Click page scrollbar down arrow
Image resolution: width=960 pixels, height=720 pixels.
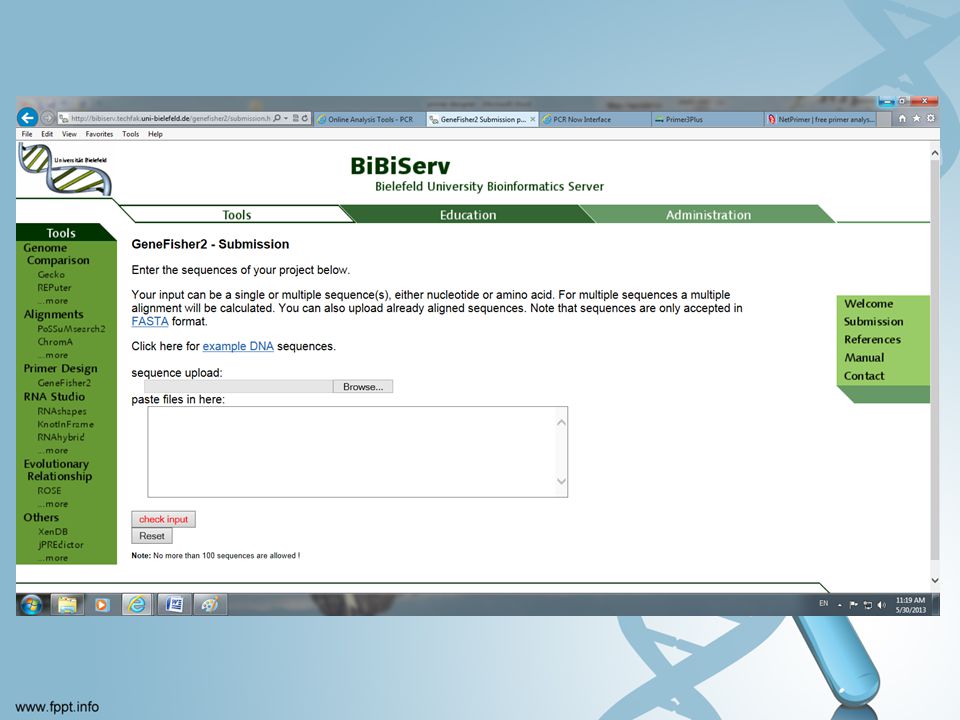click(x=935, y=580)
